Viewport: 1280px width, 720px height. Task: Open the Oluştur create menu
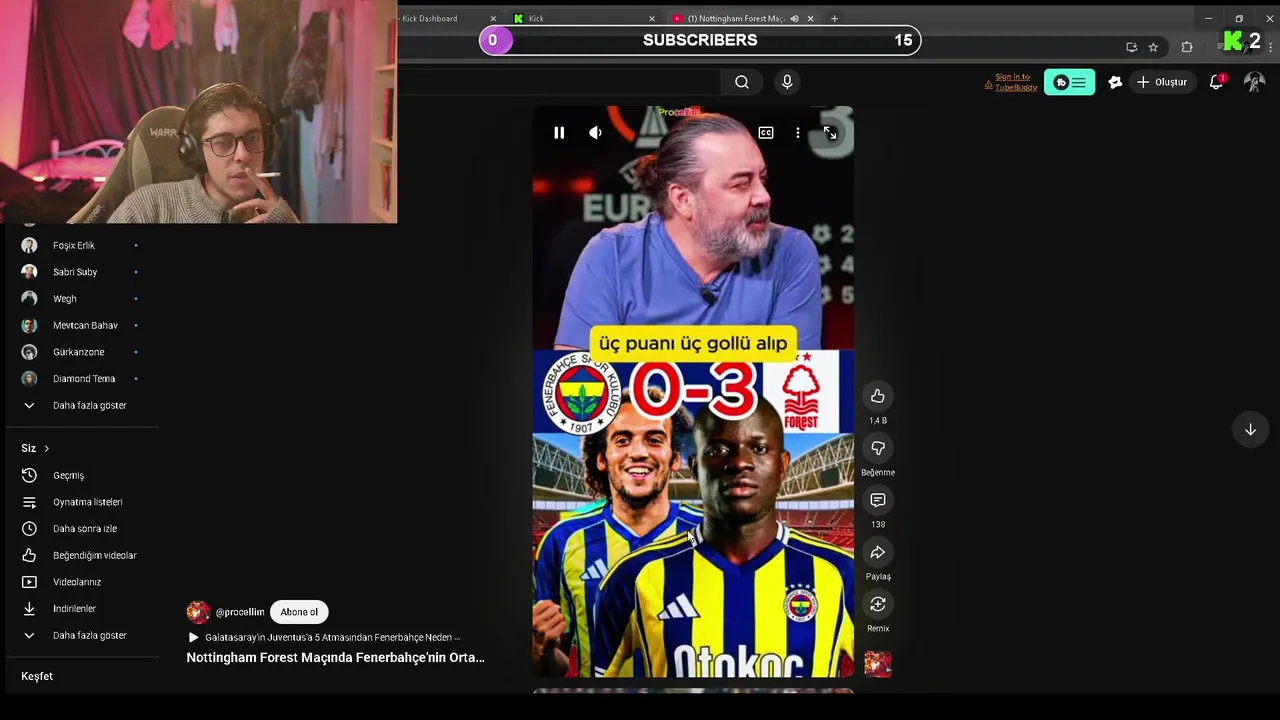pyautogui.click(x=1162, y=82)
